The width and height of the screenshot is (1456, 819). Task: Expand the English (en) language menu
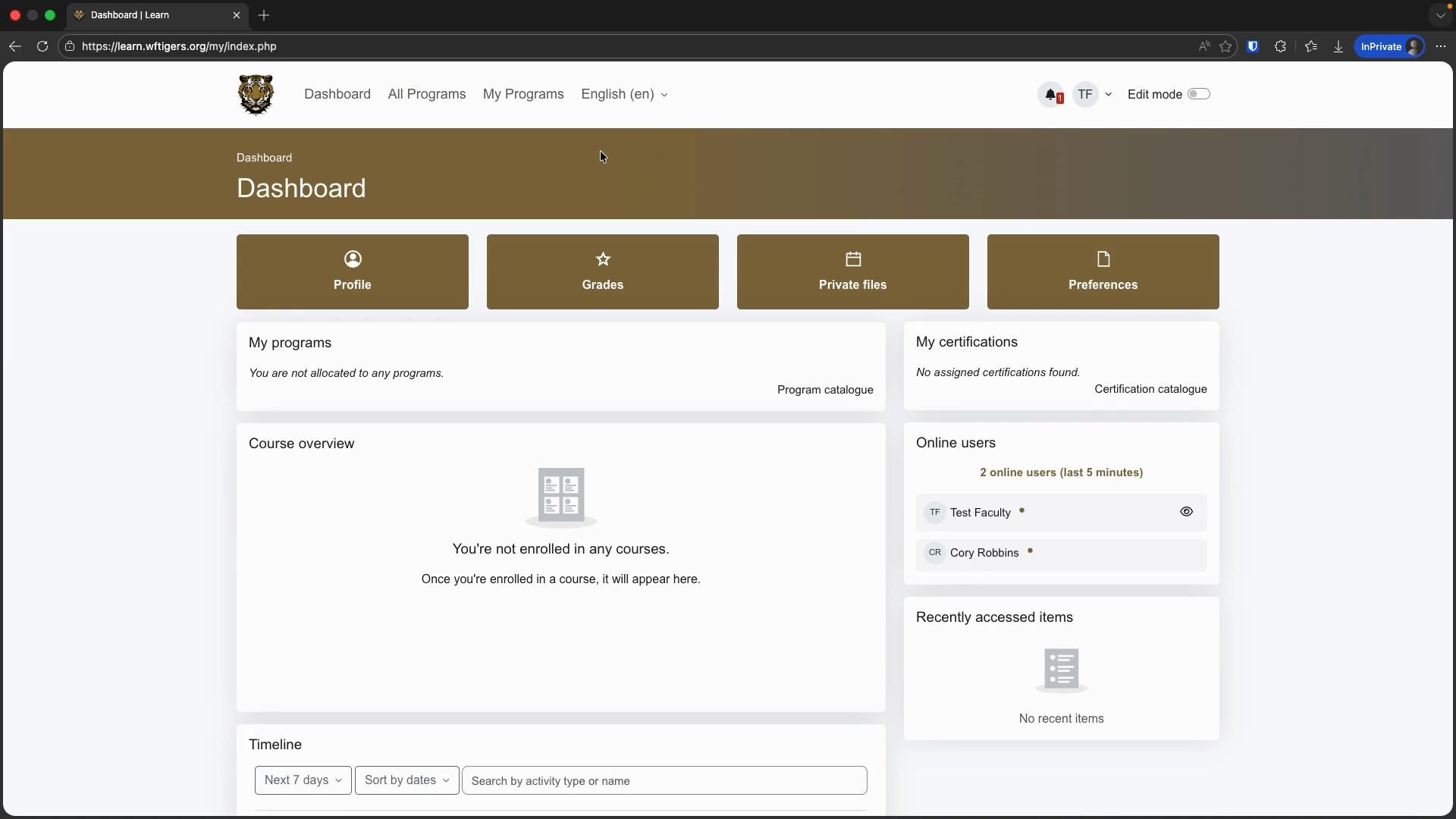click(x=624, y=95)
